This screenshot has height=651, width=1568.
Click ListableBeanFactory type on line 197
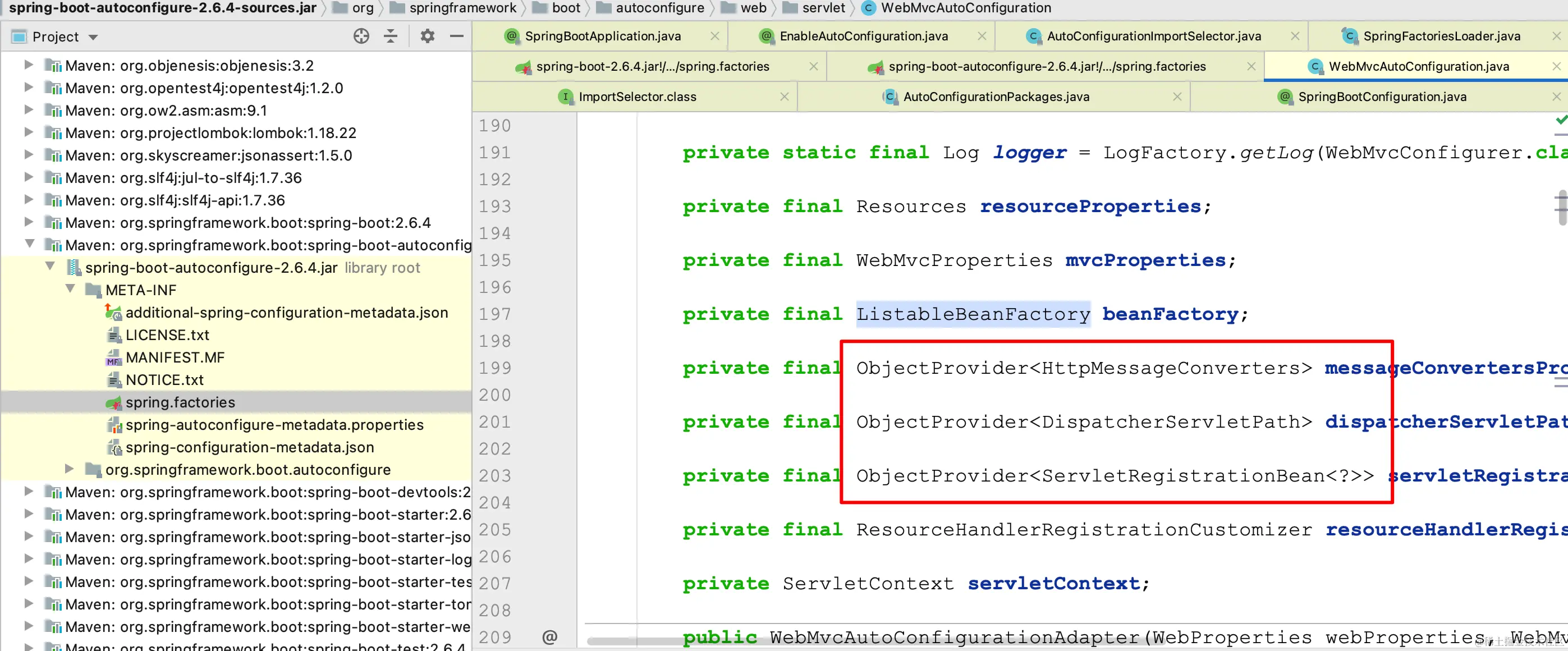[972, 314]
